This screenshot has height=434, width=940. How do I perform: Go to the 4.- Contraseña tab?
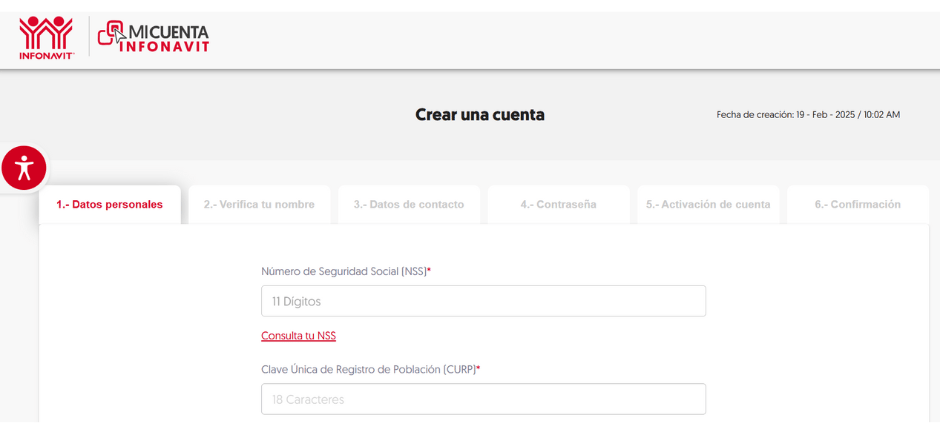(x=558, y=204)
